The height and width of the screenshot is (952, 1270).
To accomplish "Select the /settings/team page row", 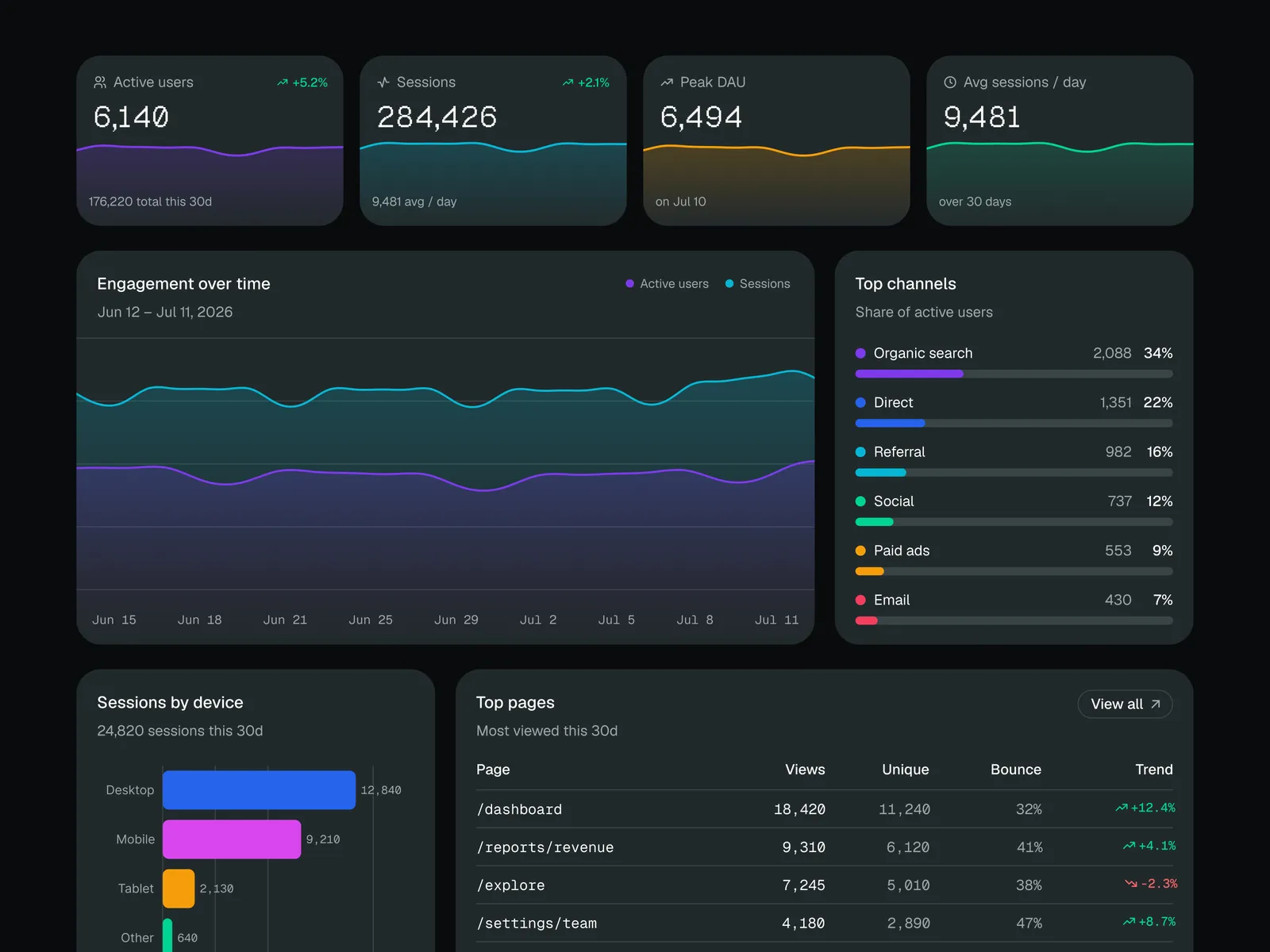I will coord(824,923).
